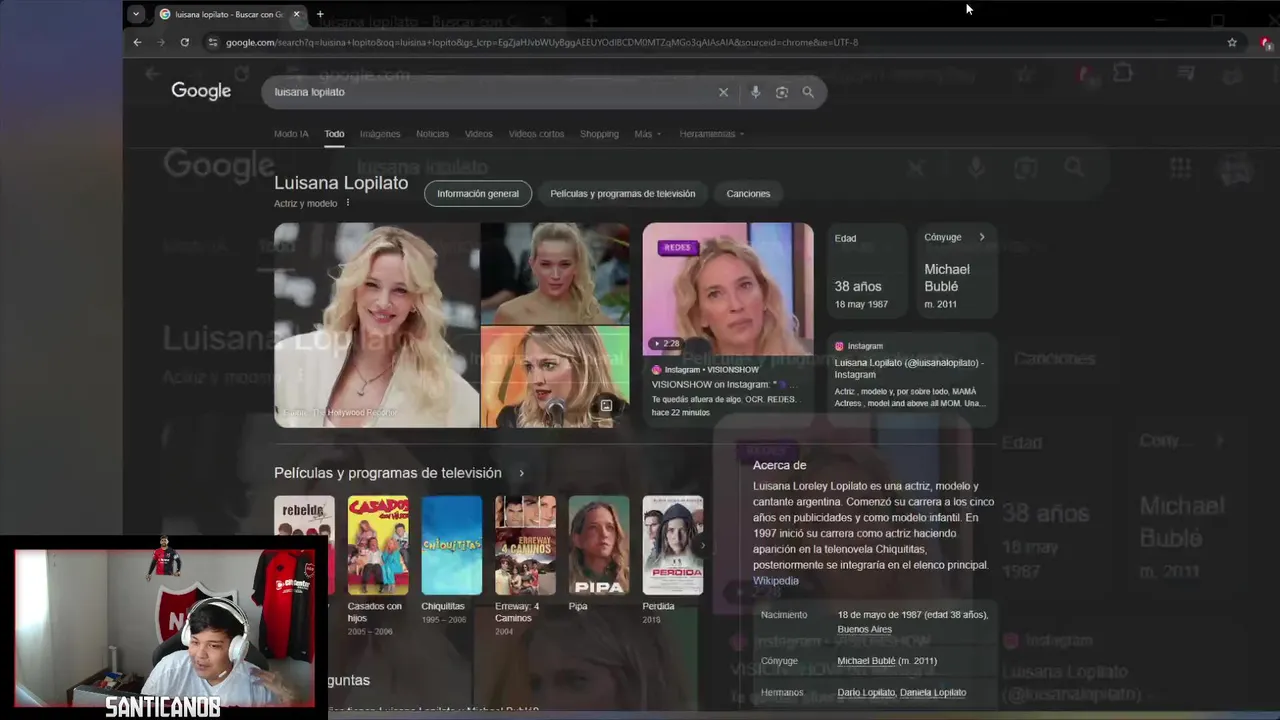Expand the Cónyuge card chevron
Viewport: 1280px width, 720px height.
[982, 237]
